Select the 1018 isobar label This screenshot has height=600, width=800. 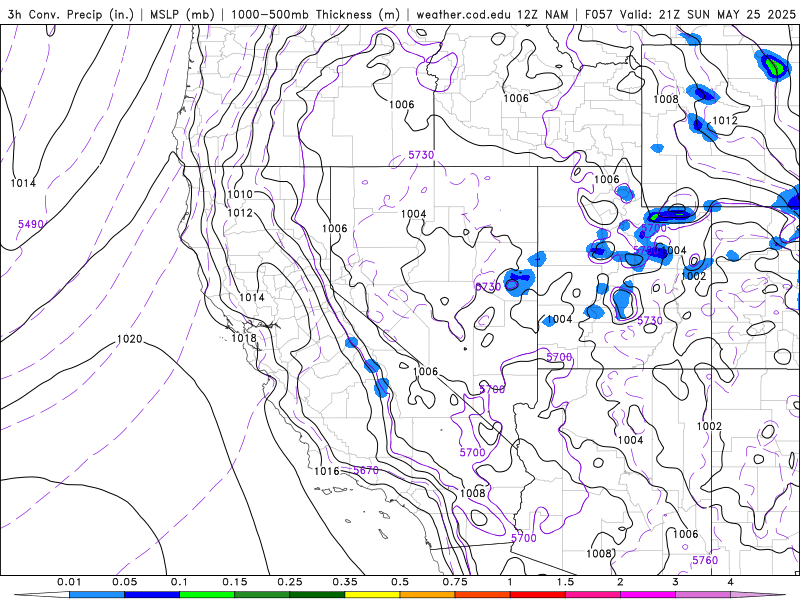pos(244,338)
